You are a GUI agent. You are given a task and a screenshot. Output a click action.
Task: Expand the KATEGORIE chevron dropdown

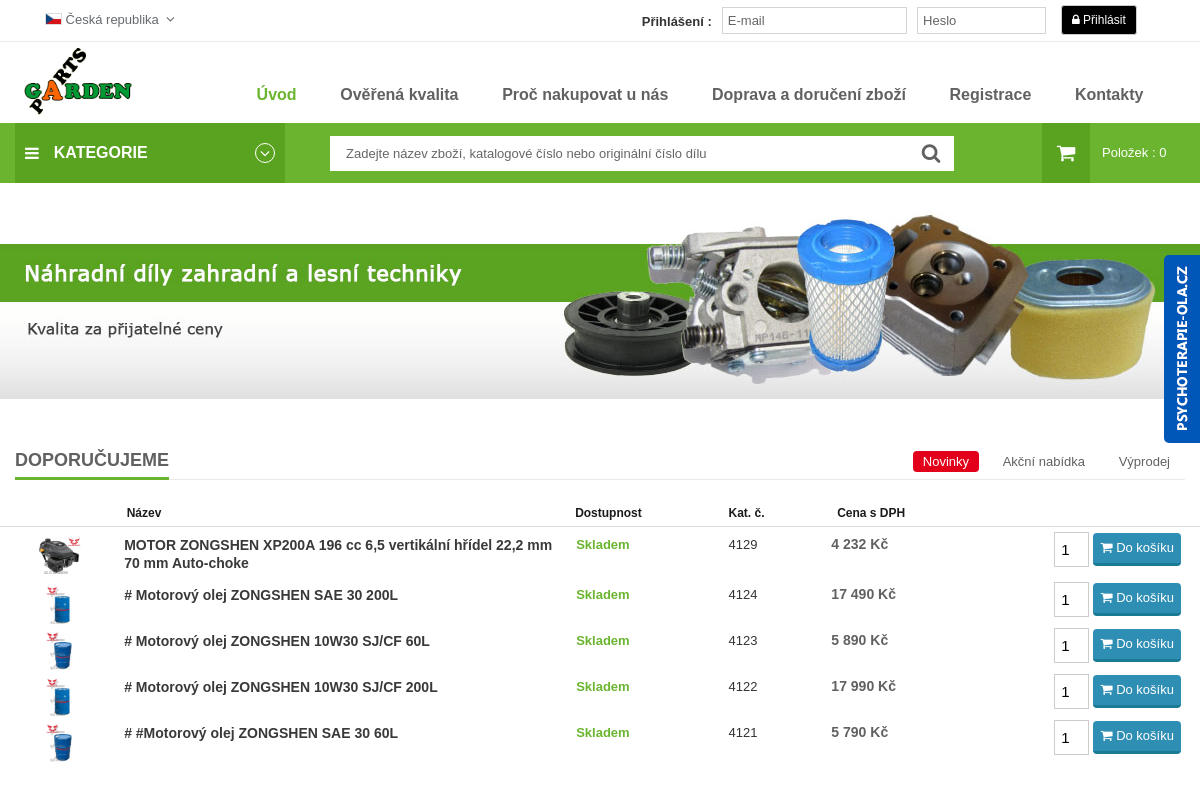pyautogui.click(x=265, y=153)
